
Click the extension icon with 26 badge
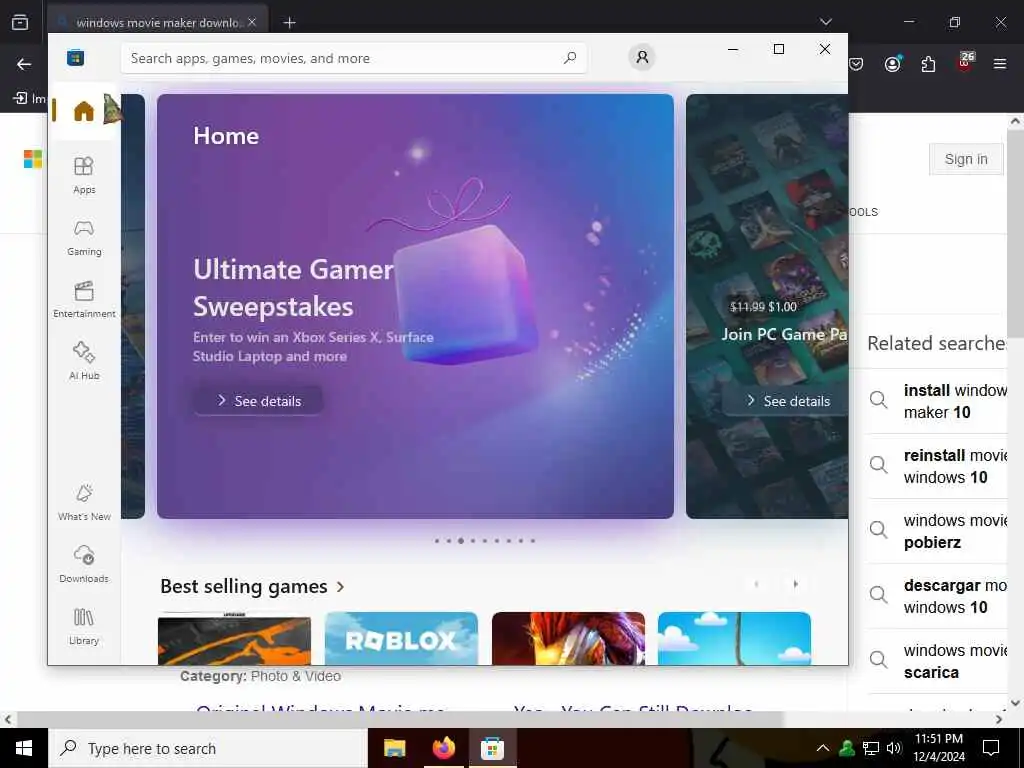click(x=965, y=63)
